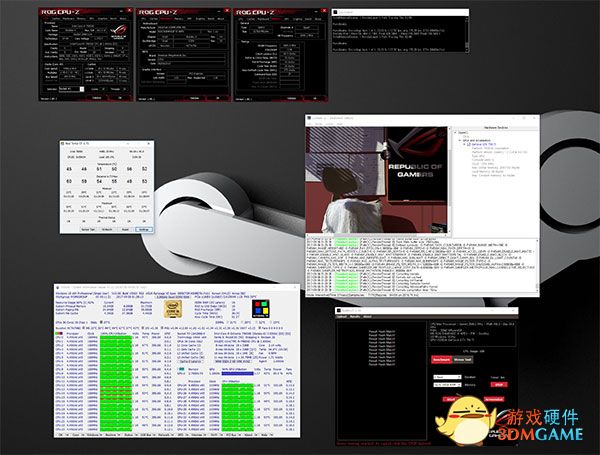Click the ROG logo in the left CPU-Z window

(118, 32)
